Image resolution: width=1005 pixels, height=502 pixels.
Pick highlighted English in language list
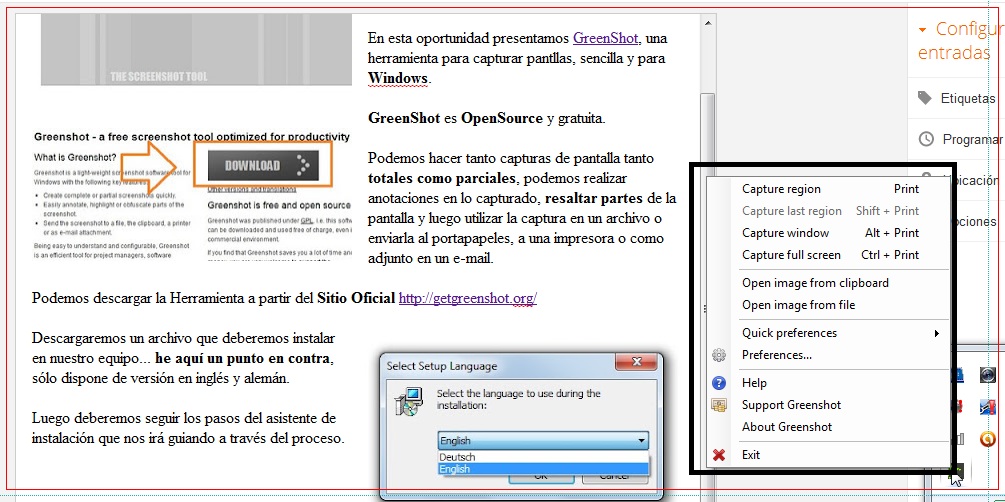[544, 469]
